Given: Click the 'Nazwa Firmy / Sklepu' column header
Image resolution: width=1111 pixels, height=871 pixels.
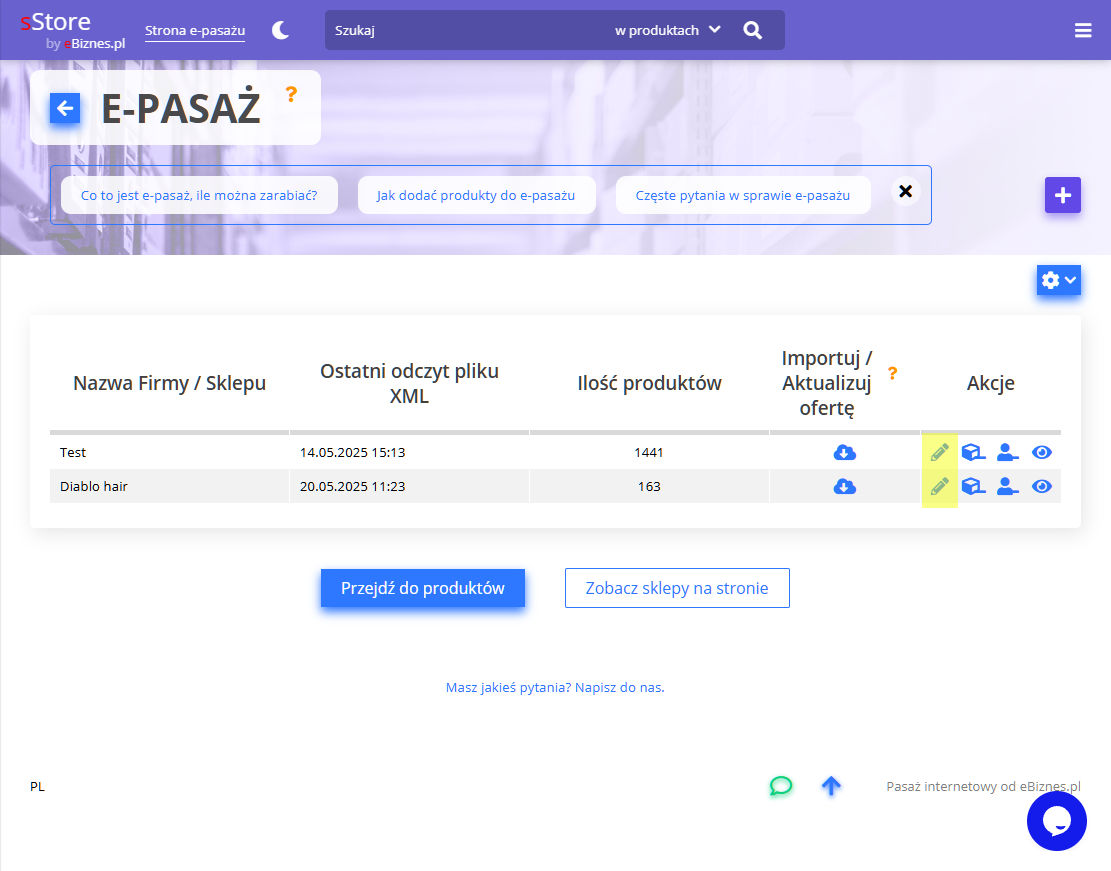Looking at the screenshot, I should pos(169,383).
